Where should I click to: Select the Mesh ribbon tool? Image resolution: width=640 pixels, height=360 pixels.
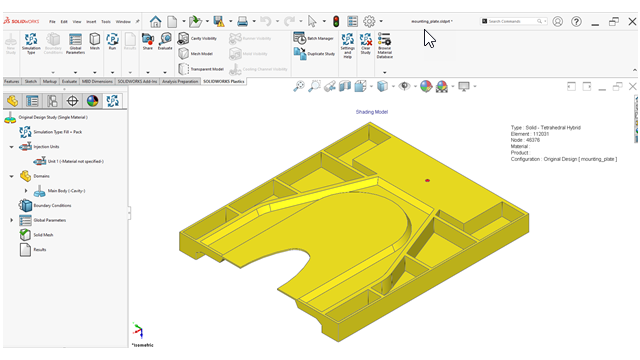point(95,42)
